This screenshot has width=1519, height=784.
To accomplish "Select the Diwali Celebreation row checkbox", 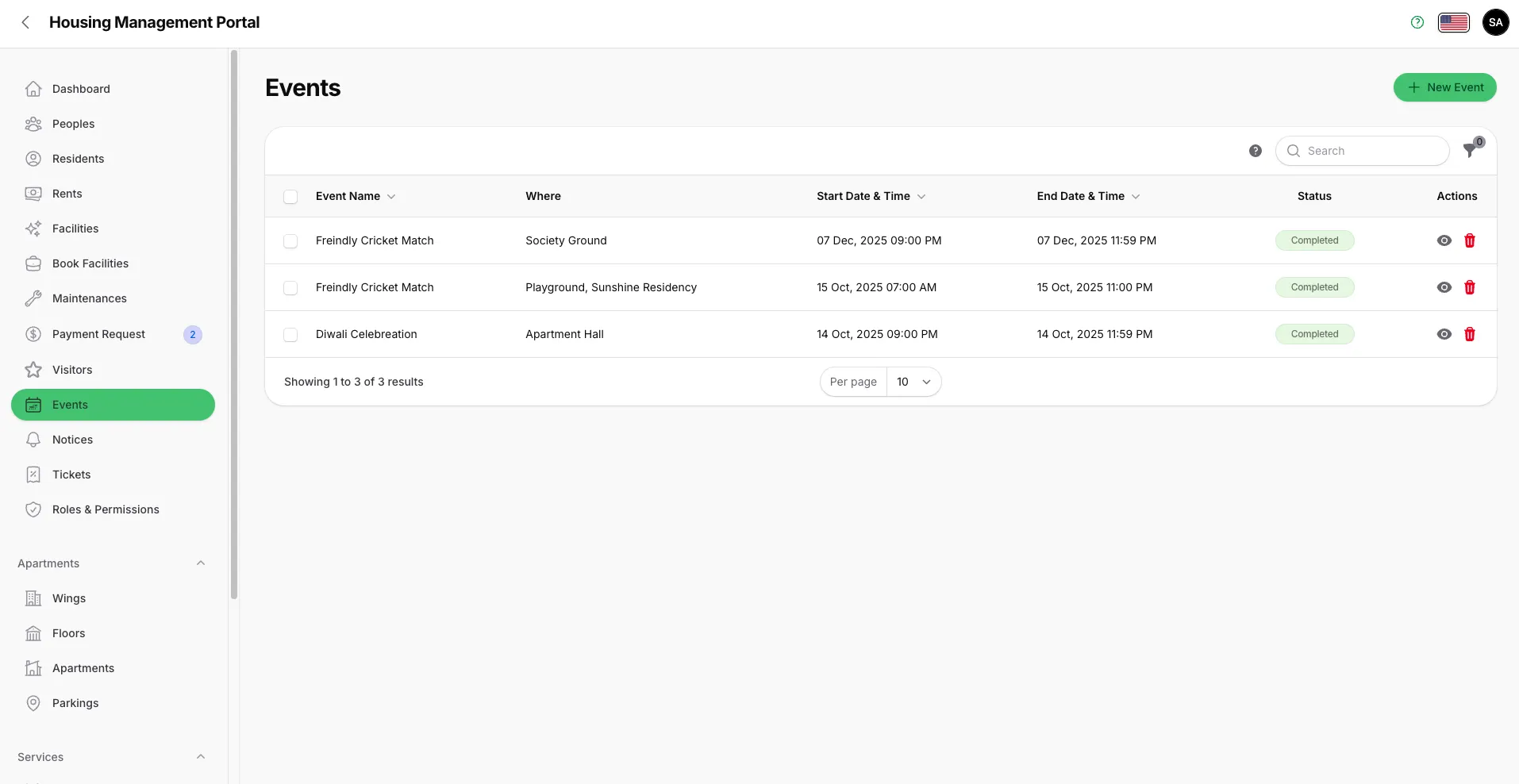I will [290, 335].
